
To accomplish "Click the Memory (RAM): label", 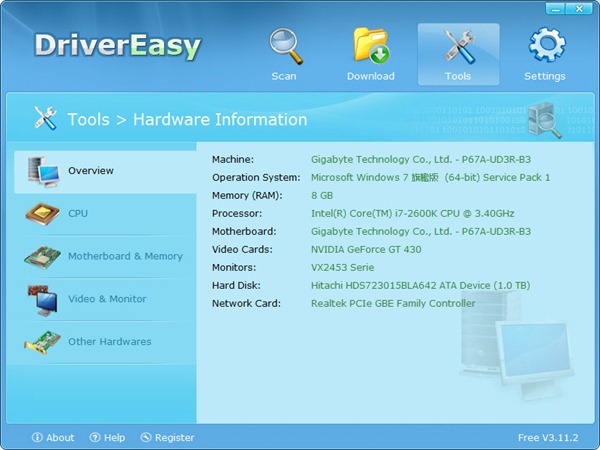I will (247, 196).
